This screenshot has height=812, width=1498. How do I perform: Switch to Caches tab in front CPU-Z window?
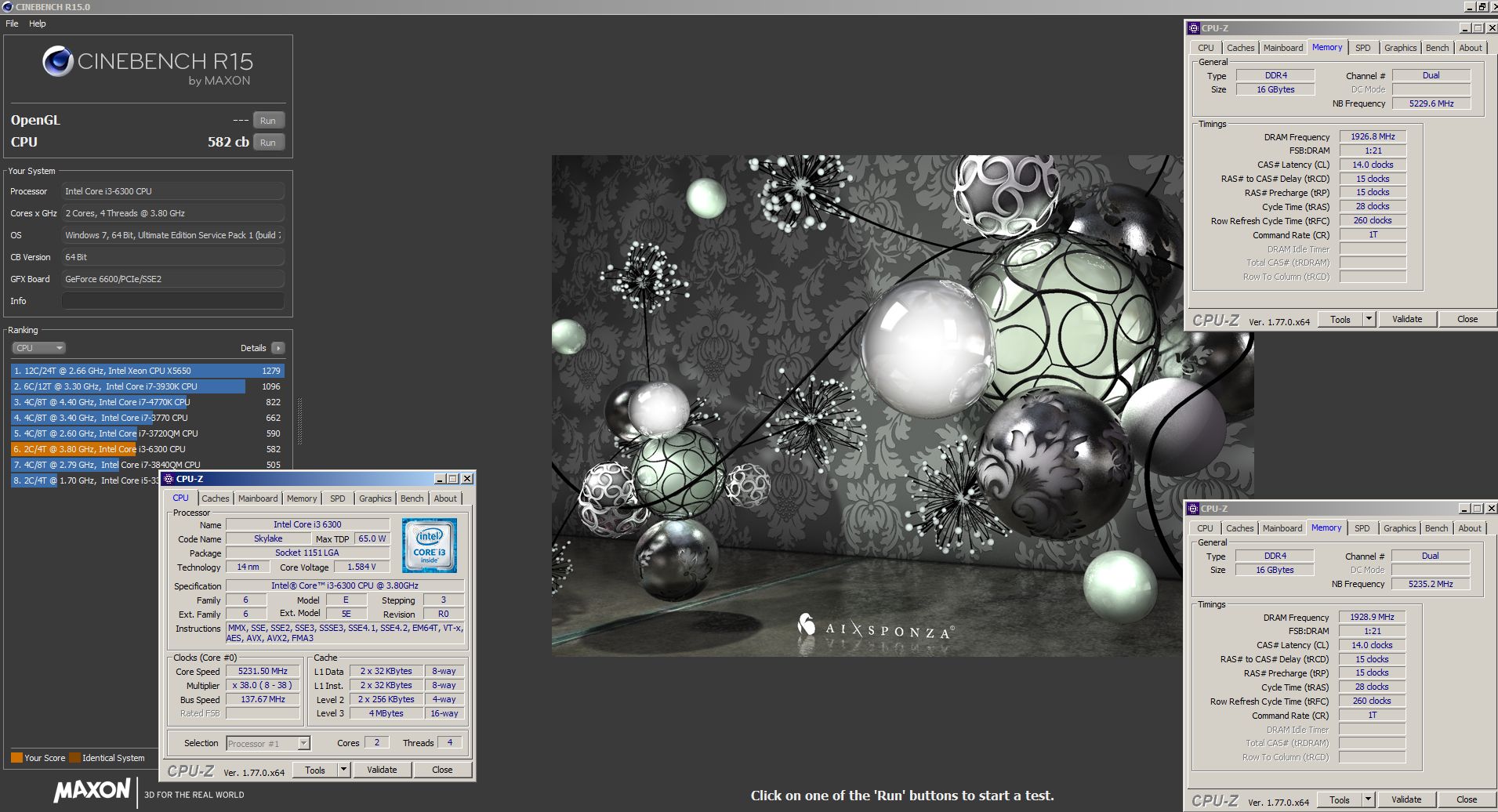click(x=215, y=498)
